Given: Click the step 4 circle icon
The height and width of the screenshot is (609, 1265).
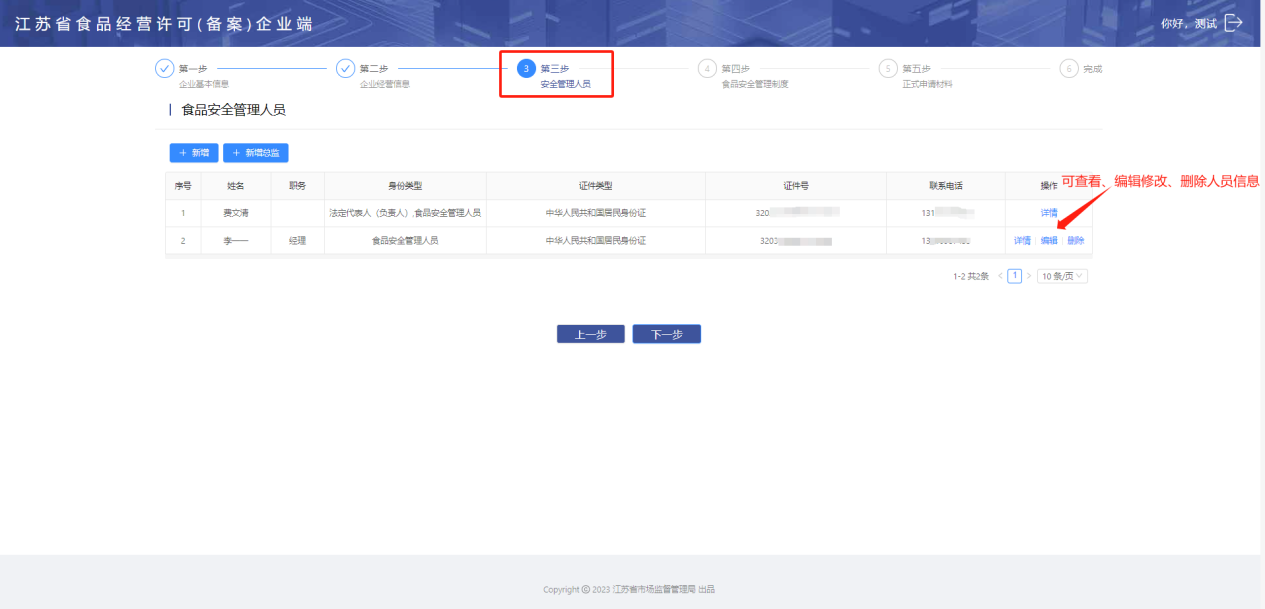Looking at the screenshot, I should coord(707,69).
